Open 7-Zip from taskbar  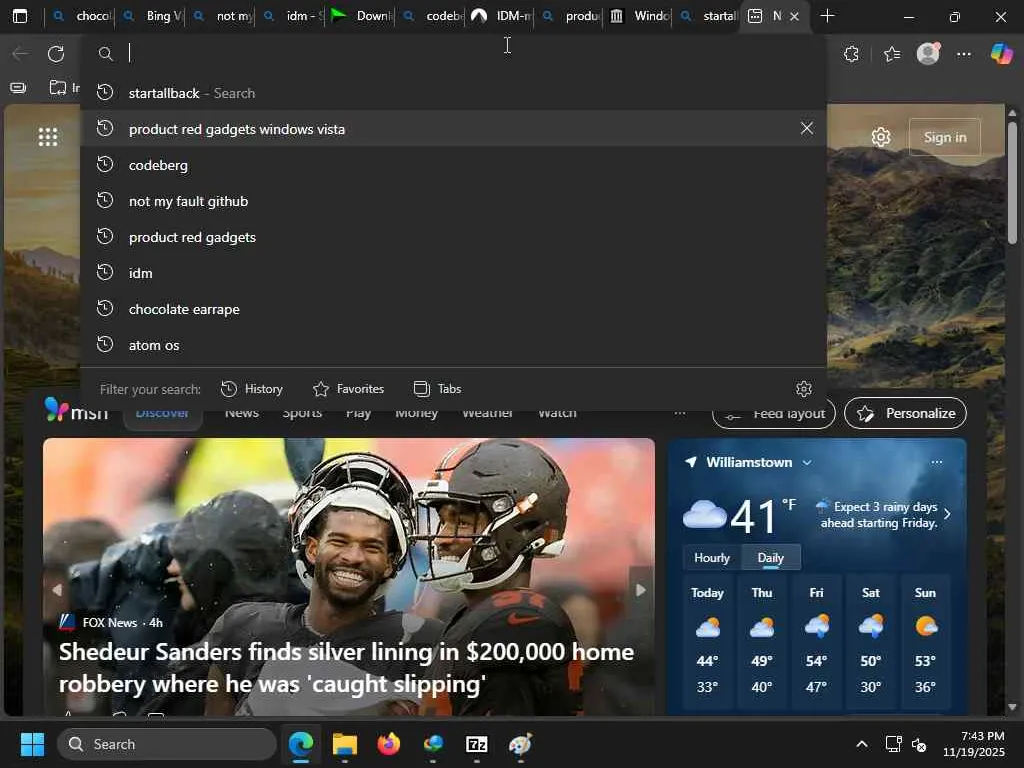tap(477, 744)
